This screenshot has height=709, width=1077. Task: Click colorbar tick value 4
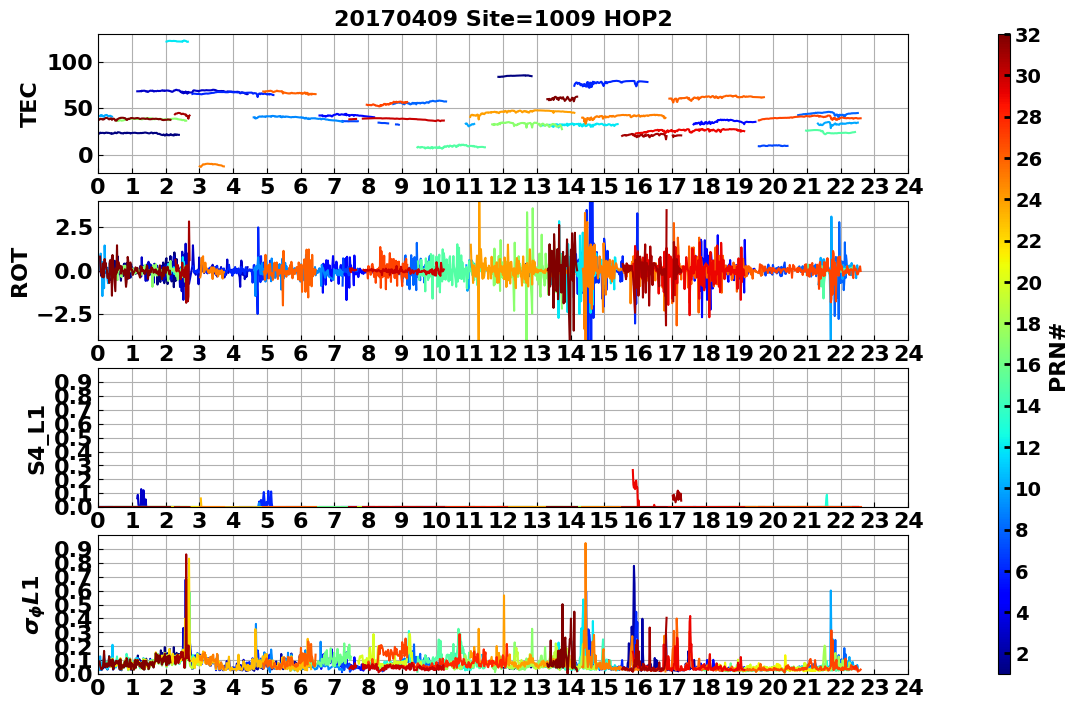click(x=1021, y=612)
